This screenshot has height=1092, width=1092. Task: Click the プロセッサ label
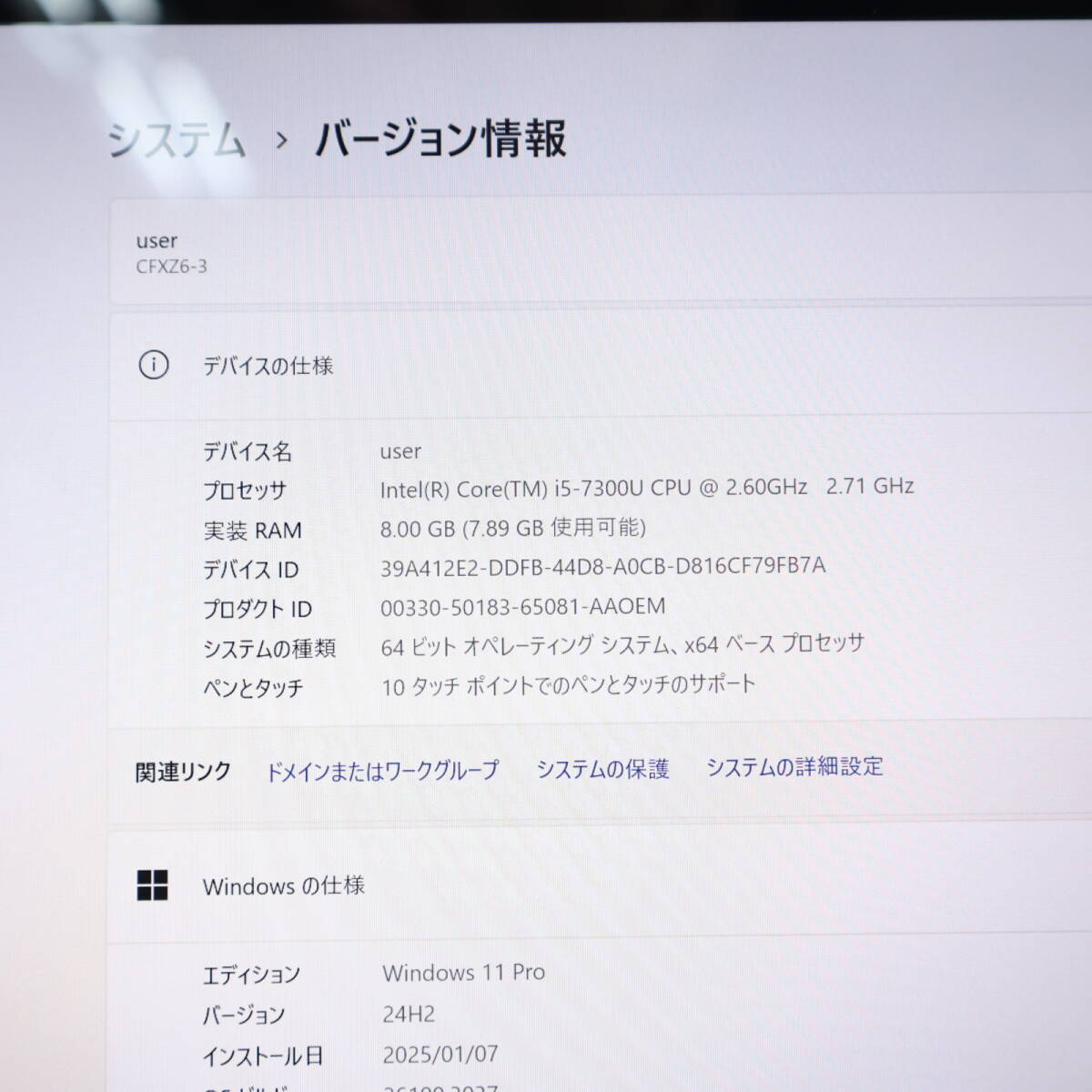pos(245,490)
